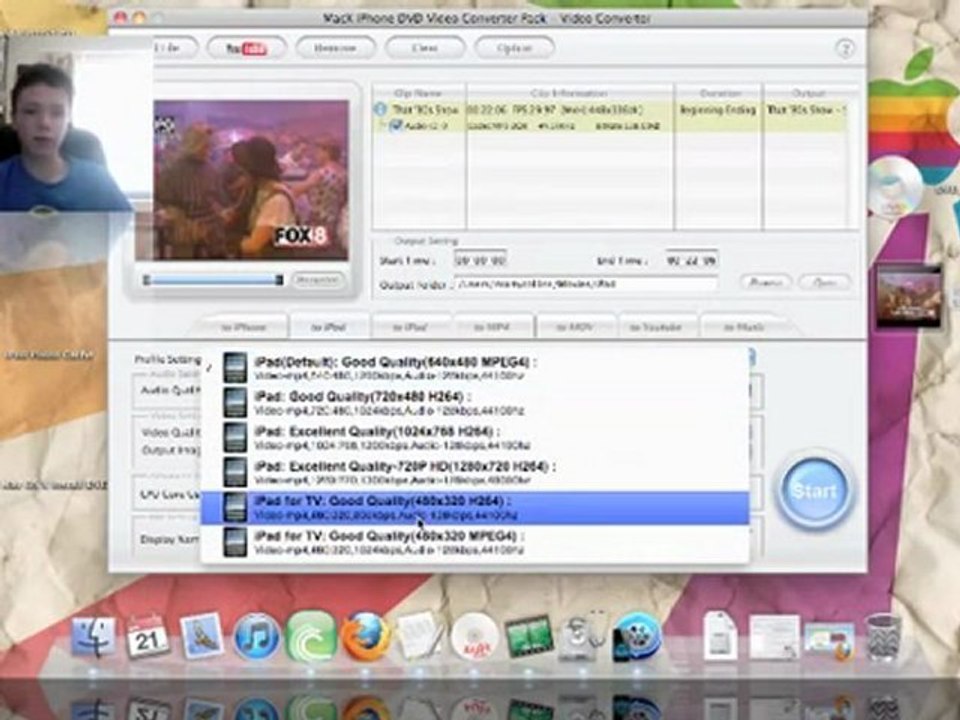Image resolution: width=960 pixels, height=720 pixels.
Task: Switch to the 'to MP4' tab
Action: (492, 327)
